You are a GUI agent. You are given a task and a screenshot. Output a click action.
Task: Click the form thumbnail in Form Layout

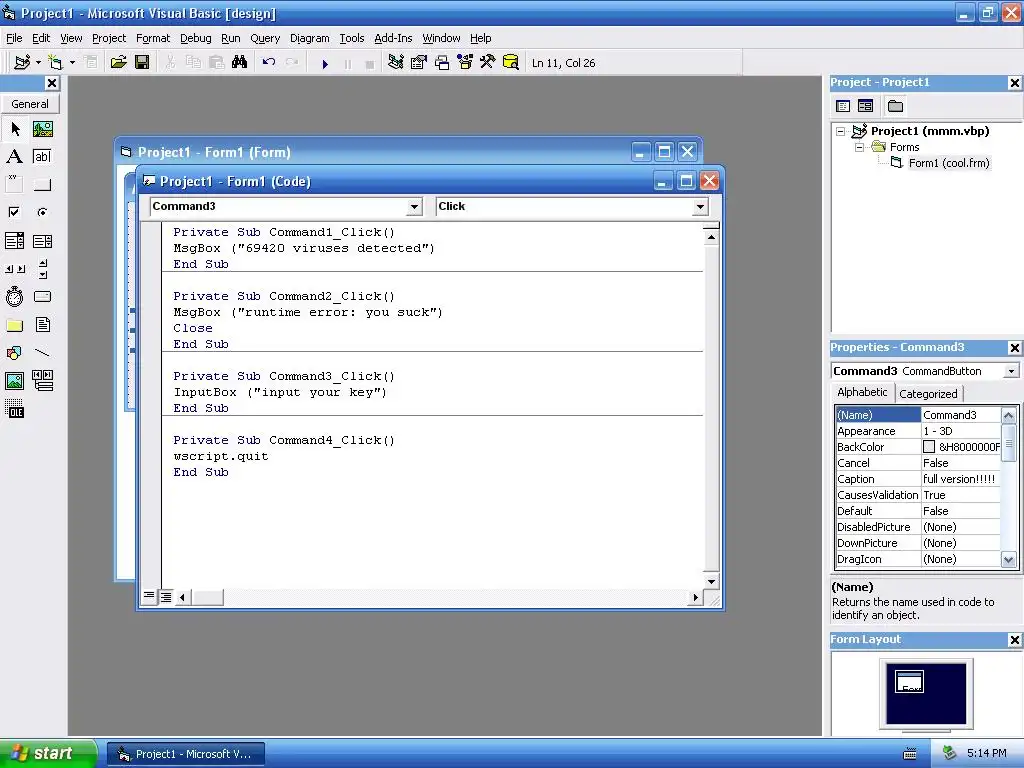[909, 681]
